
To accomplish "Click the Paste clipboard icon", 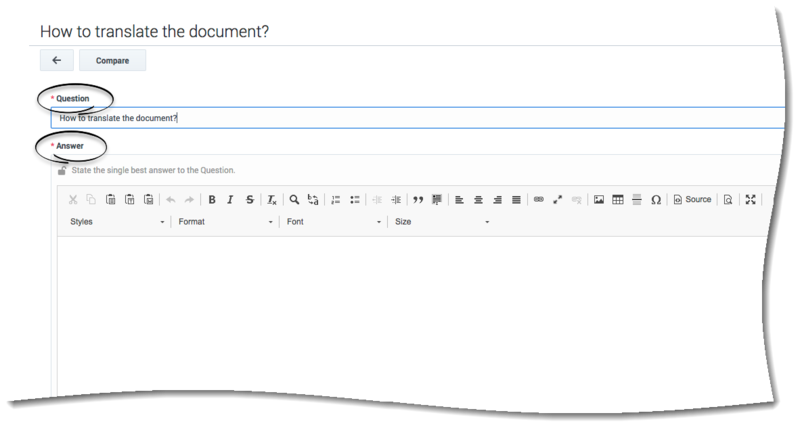I will click(x=110, y=199).
